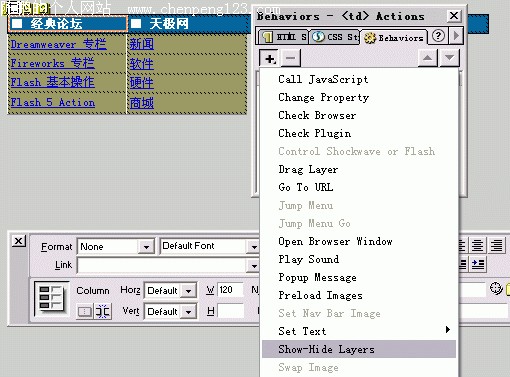The width and height of the screenshot is (510, 377).
Task: Open the 新闻 link
Action: click(x=142, y=44)
